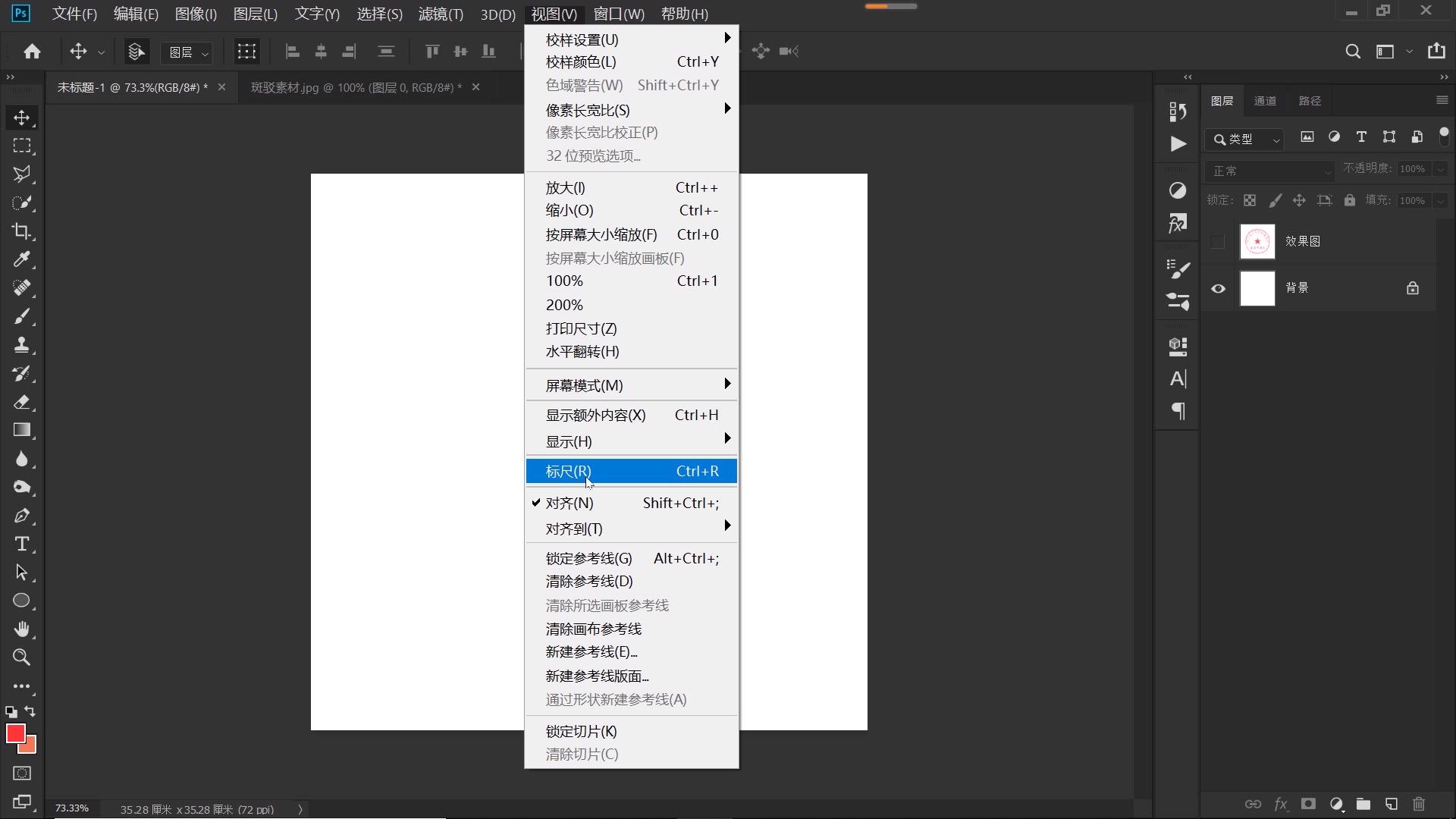Select the Type tool
Screen dimensions: 1456x819
pyautogui.click(x=22, y=544)
